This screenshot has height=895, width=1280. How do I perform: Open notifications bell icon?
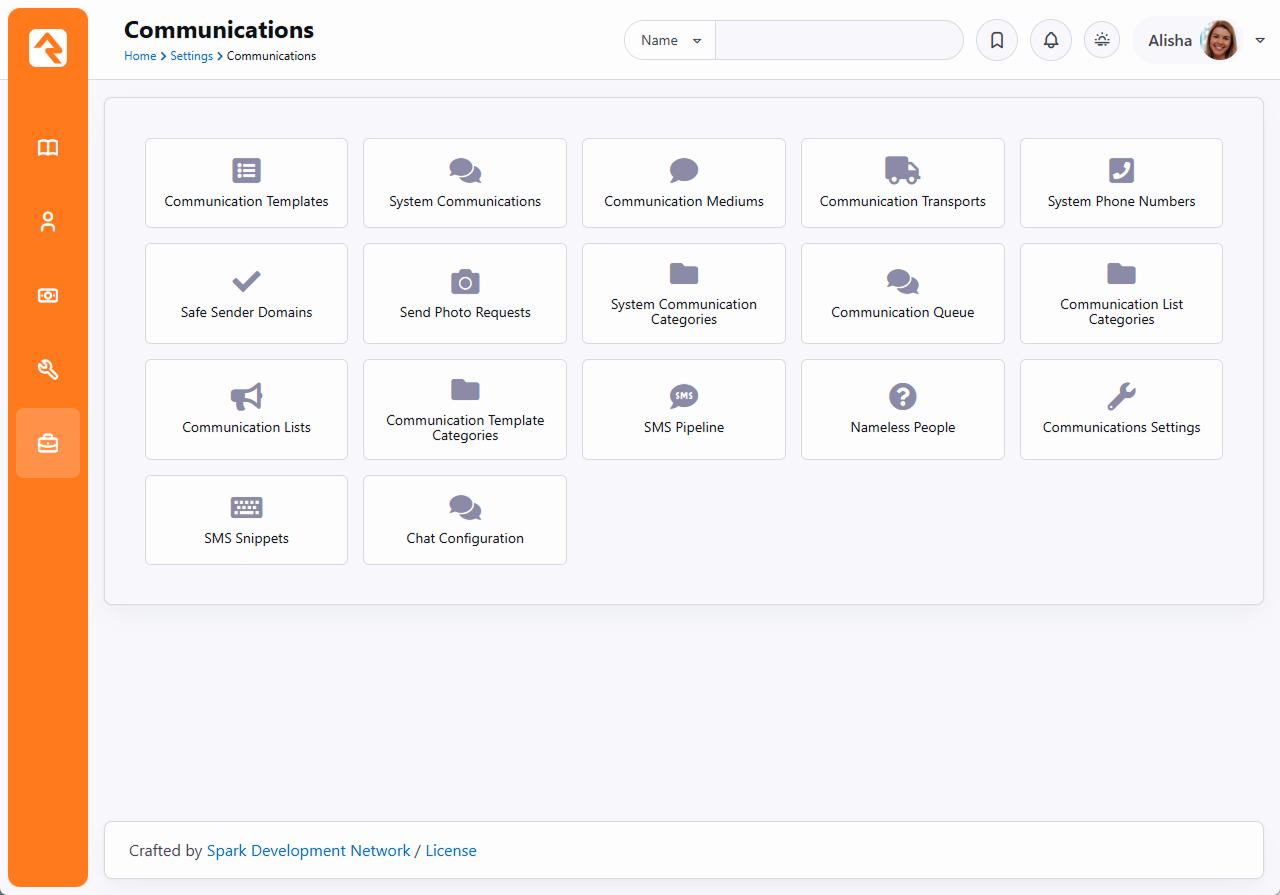click(x=1051, y=41)
